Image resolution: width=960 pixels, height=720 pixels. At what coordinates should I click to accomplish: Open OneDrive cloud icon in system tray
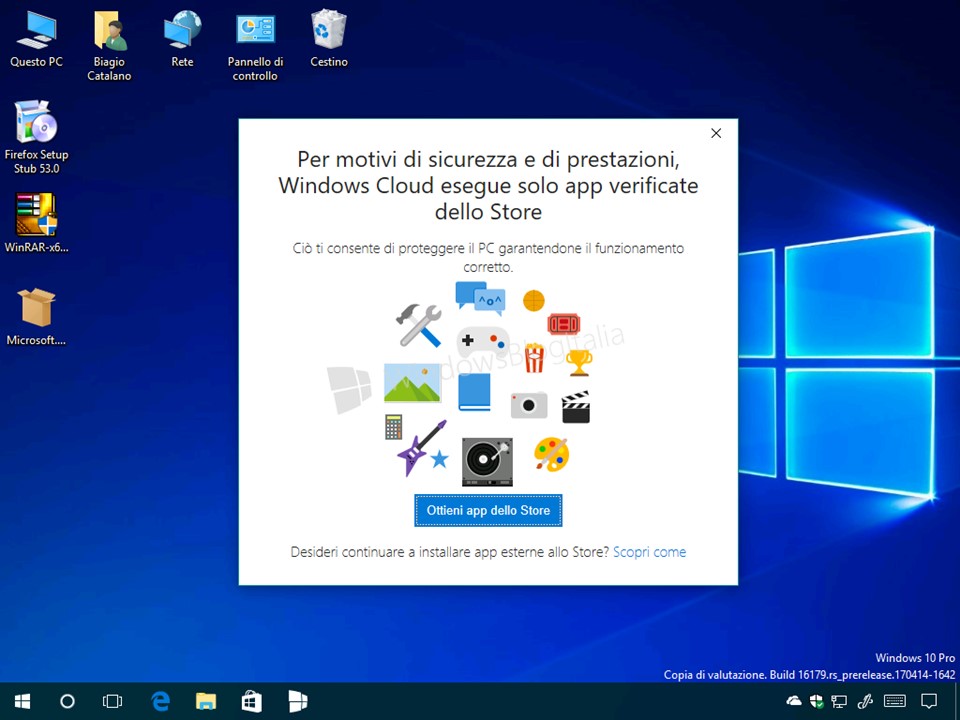point(794,701)
